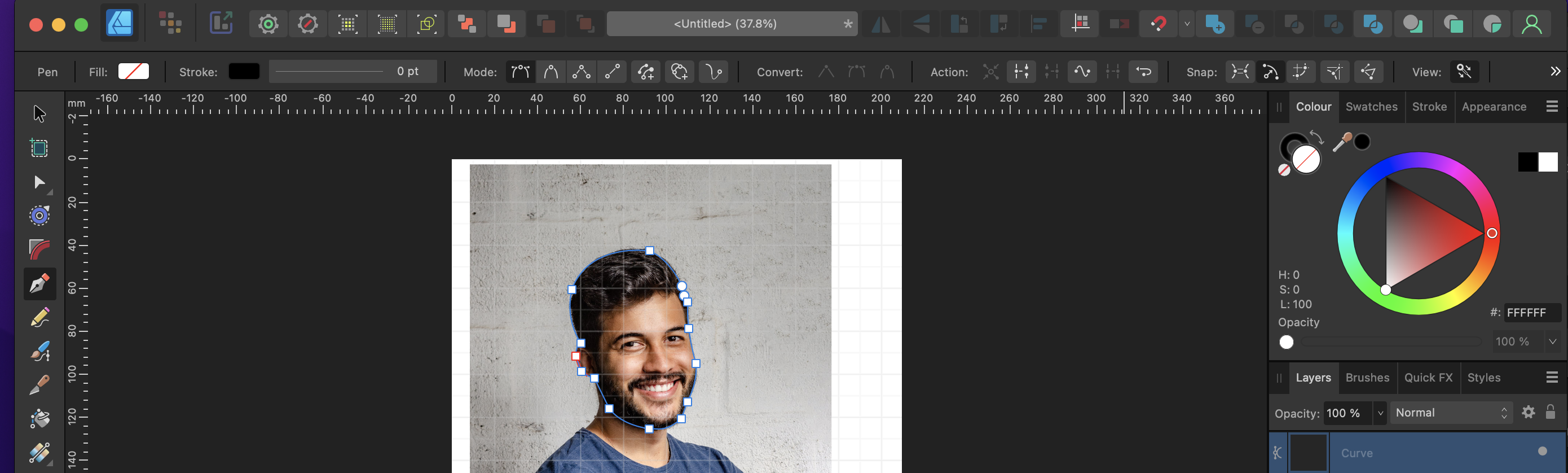
Task: Open Colour panel options menu
Action: (x=1552, y=107)
